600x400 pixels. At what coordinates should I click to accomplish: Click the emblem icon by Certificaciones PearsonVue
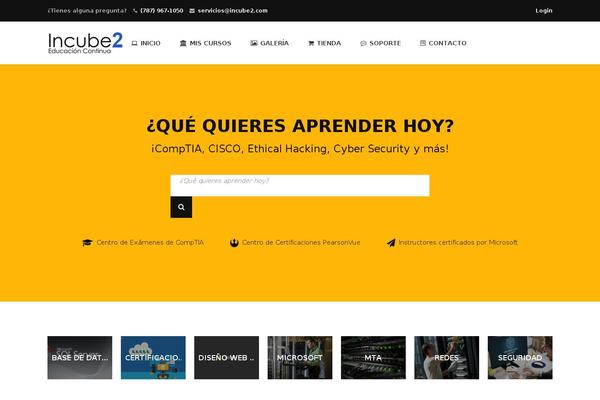[x=234, y=243]
